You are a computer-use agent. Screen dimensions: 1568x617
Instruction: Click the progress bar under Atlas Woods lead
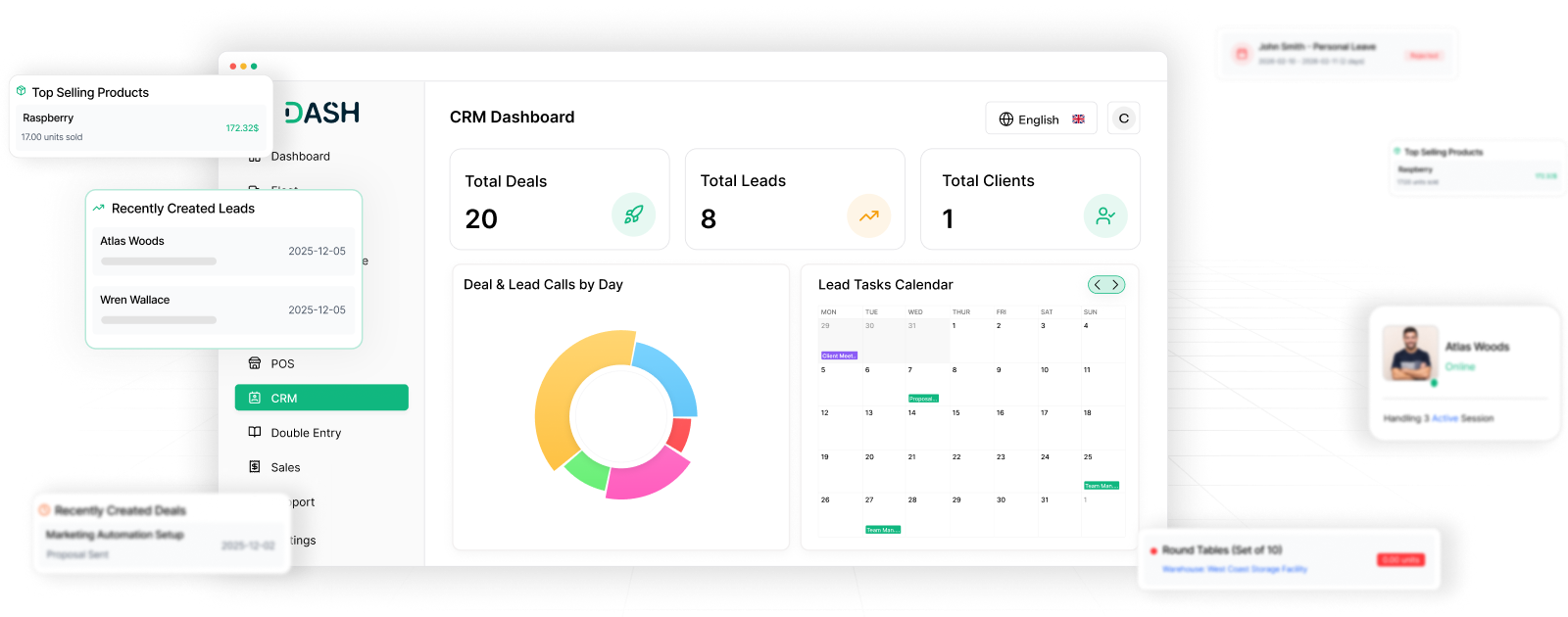(159, 261)
